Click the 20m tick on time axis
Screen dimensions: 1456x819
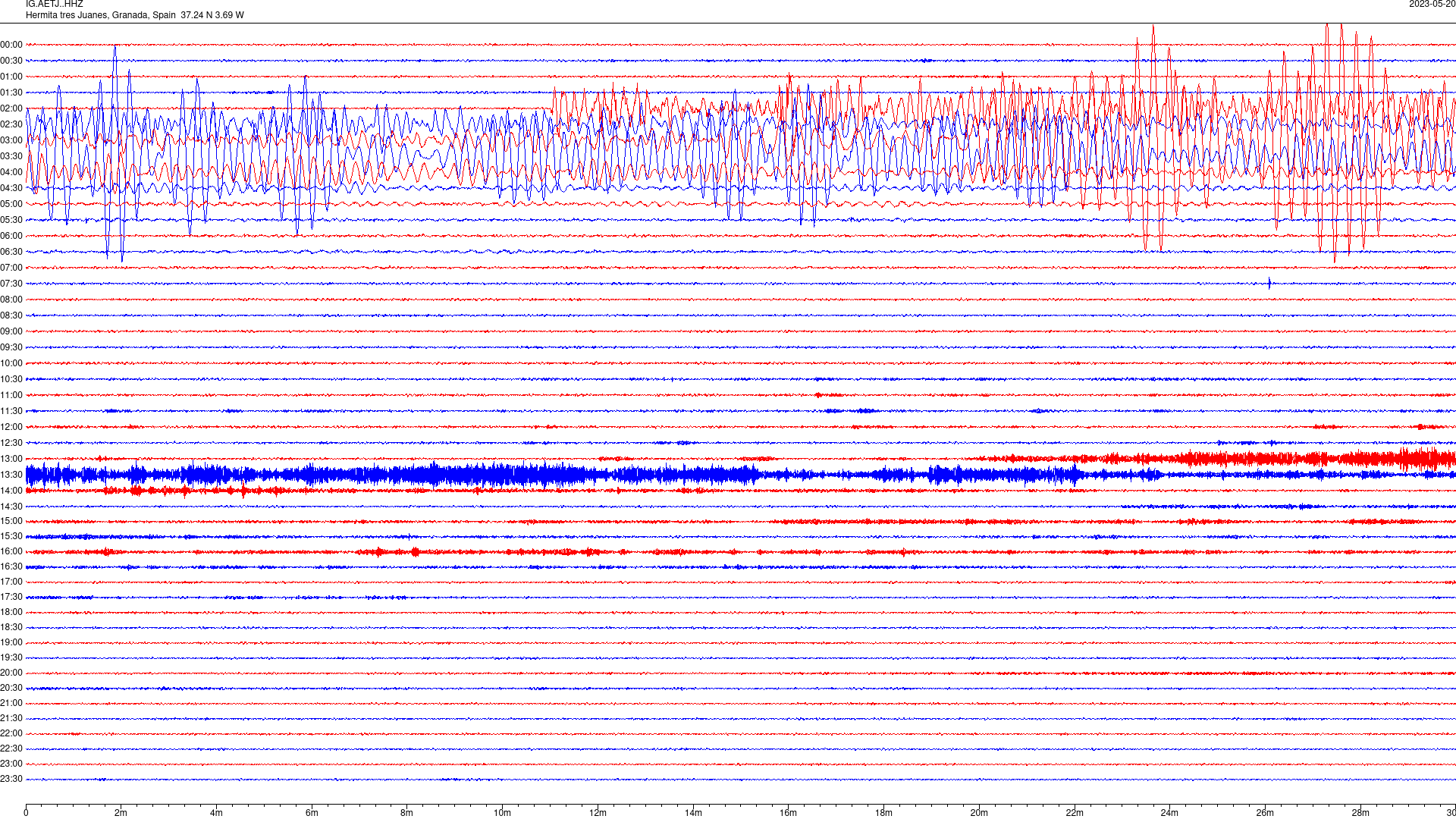(x=979, y=813)
